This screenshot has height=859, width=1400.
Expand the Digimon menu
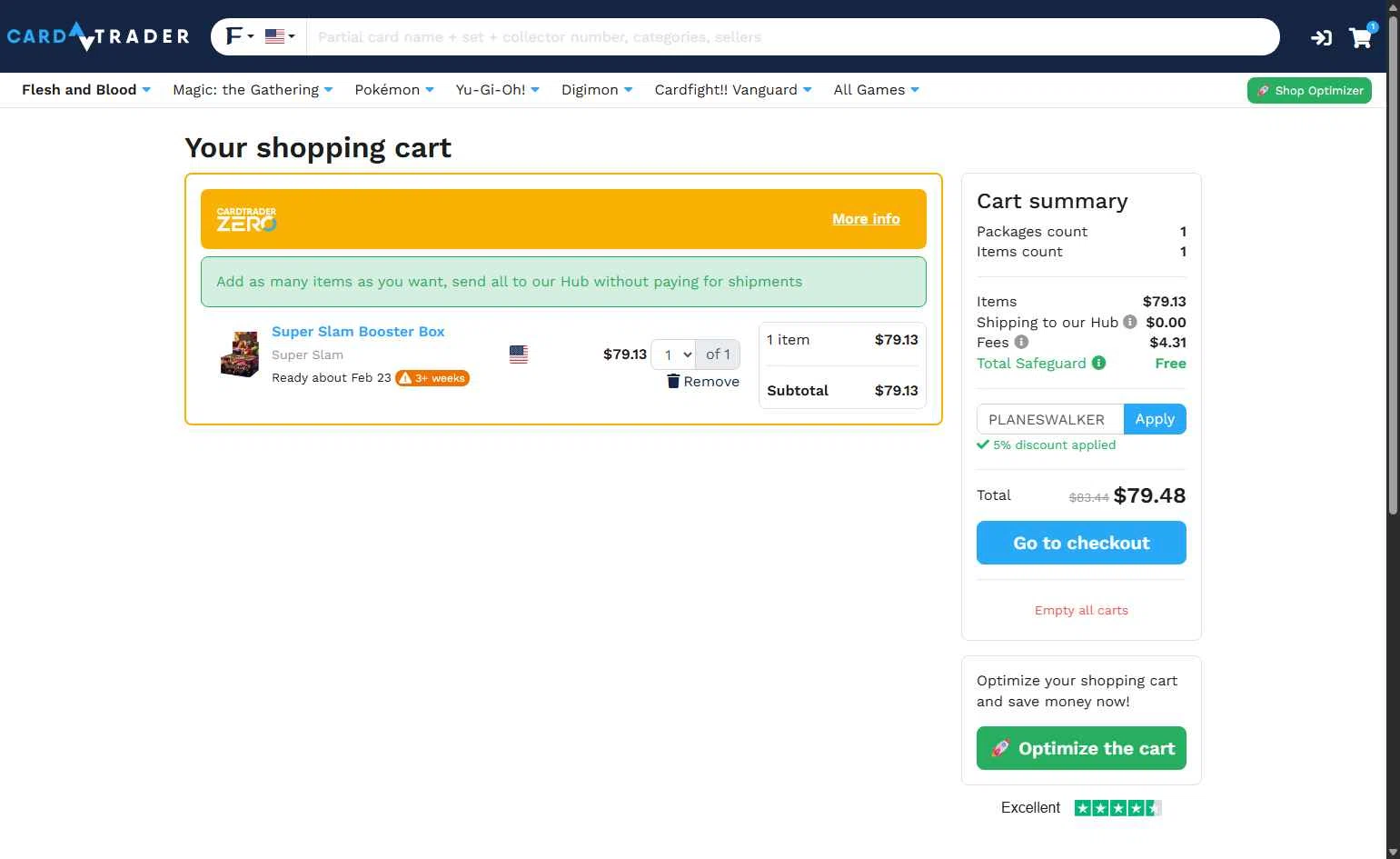click(597, 90)
